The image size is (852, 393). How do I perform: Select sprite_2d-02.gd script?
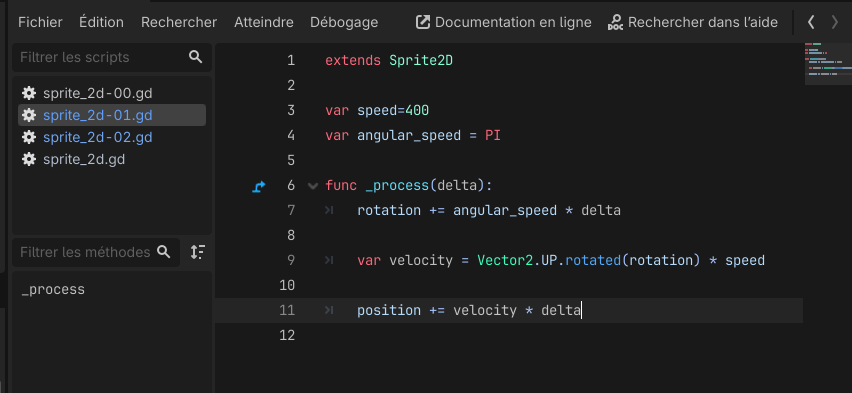[112, 137]
